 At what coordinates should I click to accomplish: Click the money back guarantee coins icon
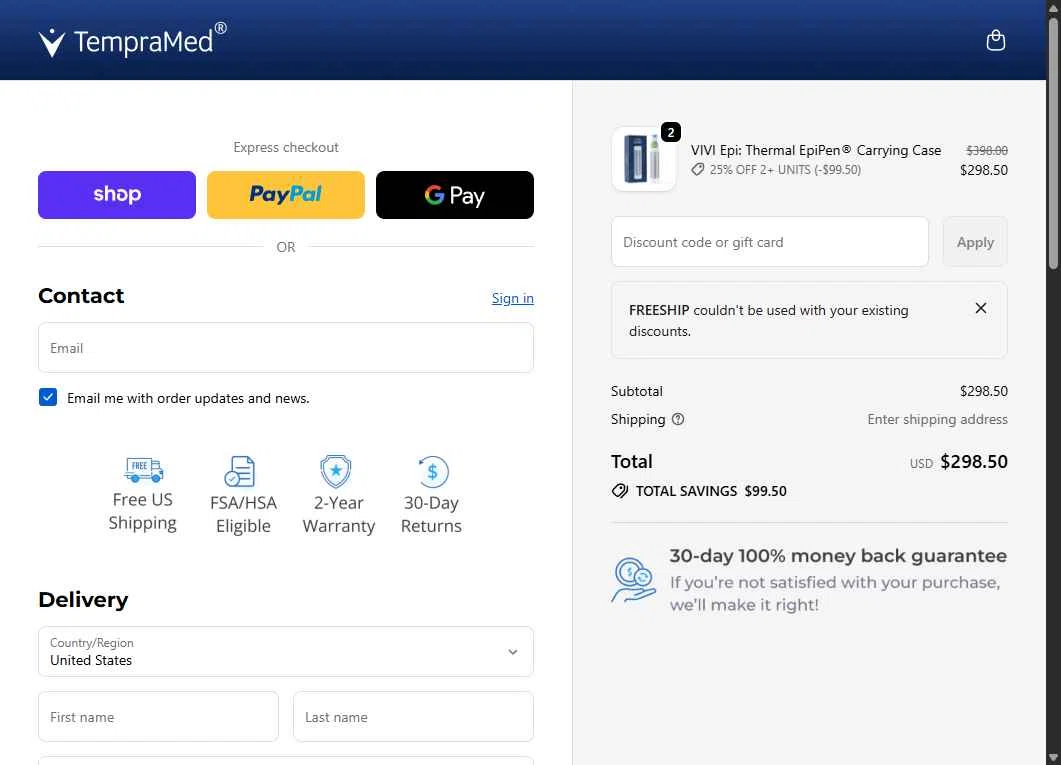point(633,580)
